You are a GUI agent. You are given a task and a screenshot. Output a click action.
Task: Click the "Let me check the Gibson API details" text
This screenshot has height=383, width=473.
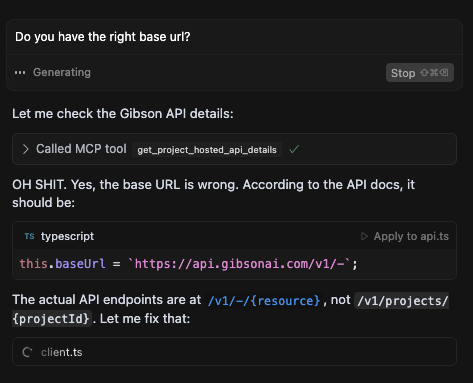click(123, 114)
